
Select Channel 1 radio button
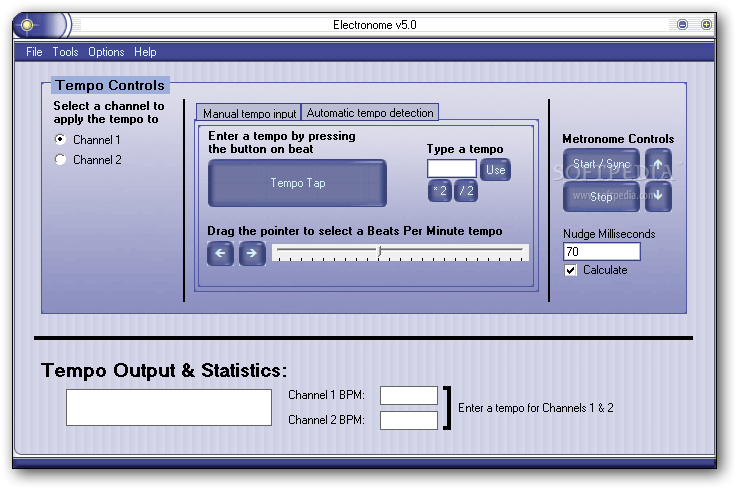[60, 140]
